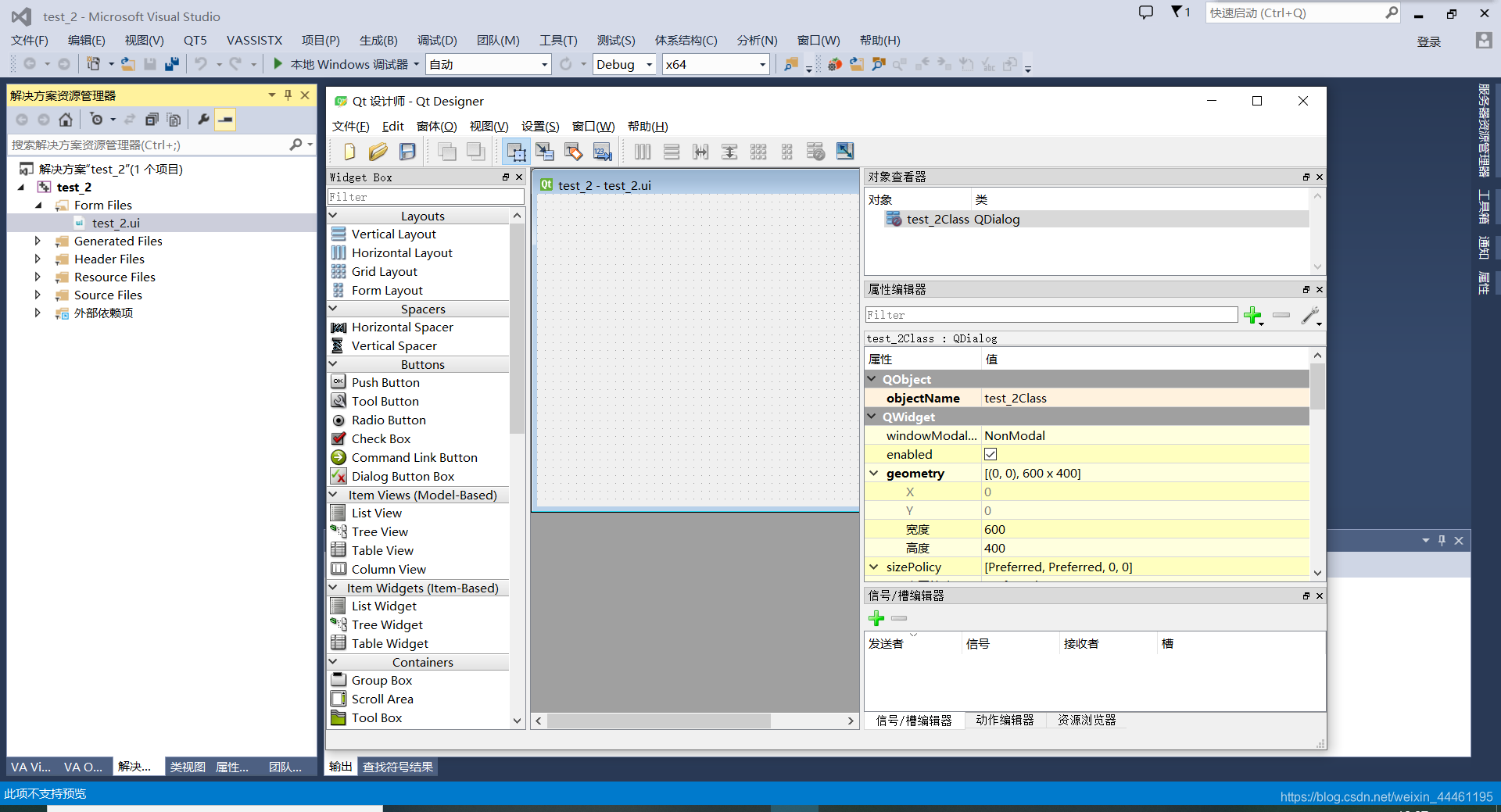The width and height of the screenshot is (1501, 812).
Task: Open the QT5 menu in Visual Studio
Action: 195,41
